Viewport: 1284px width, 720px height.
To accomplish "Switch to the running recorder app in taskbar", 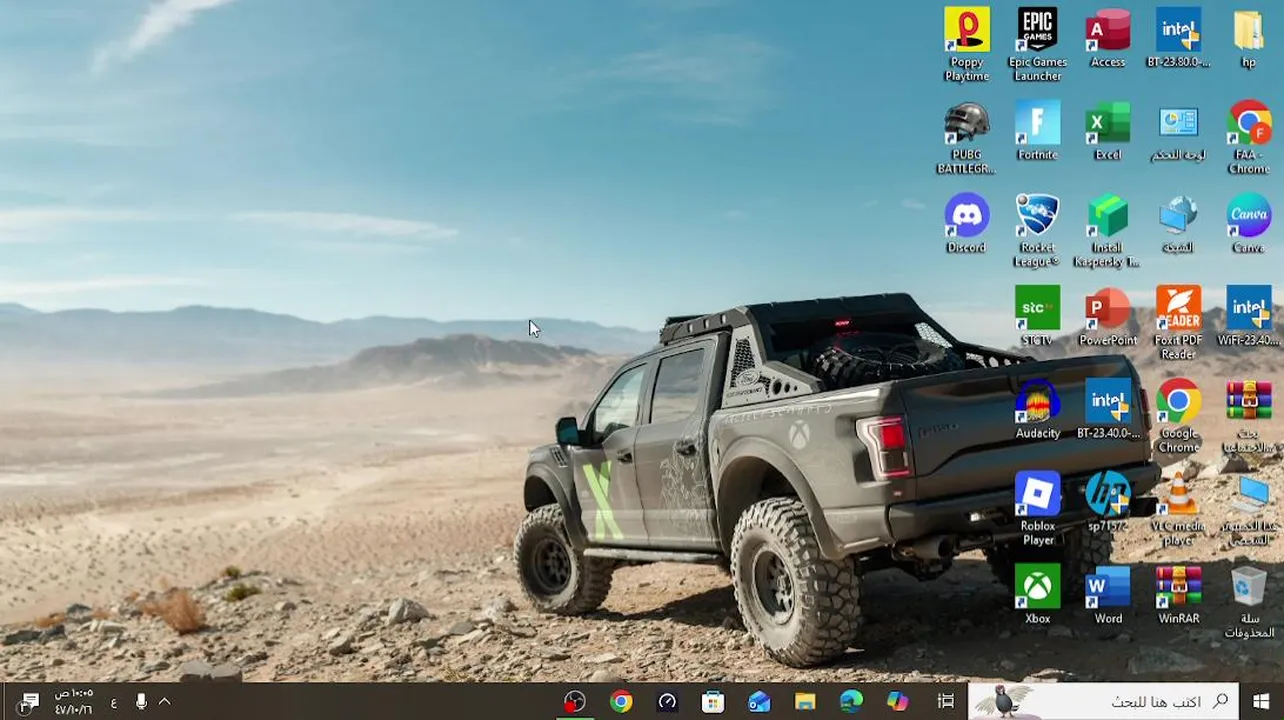I will (574, 701).
